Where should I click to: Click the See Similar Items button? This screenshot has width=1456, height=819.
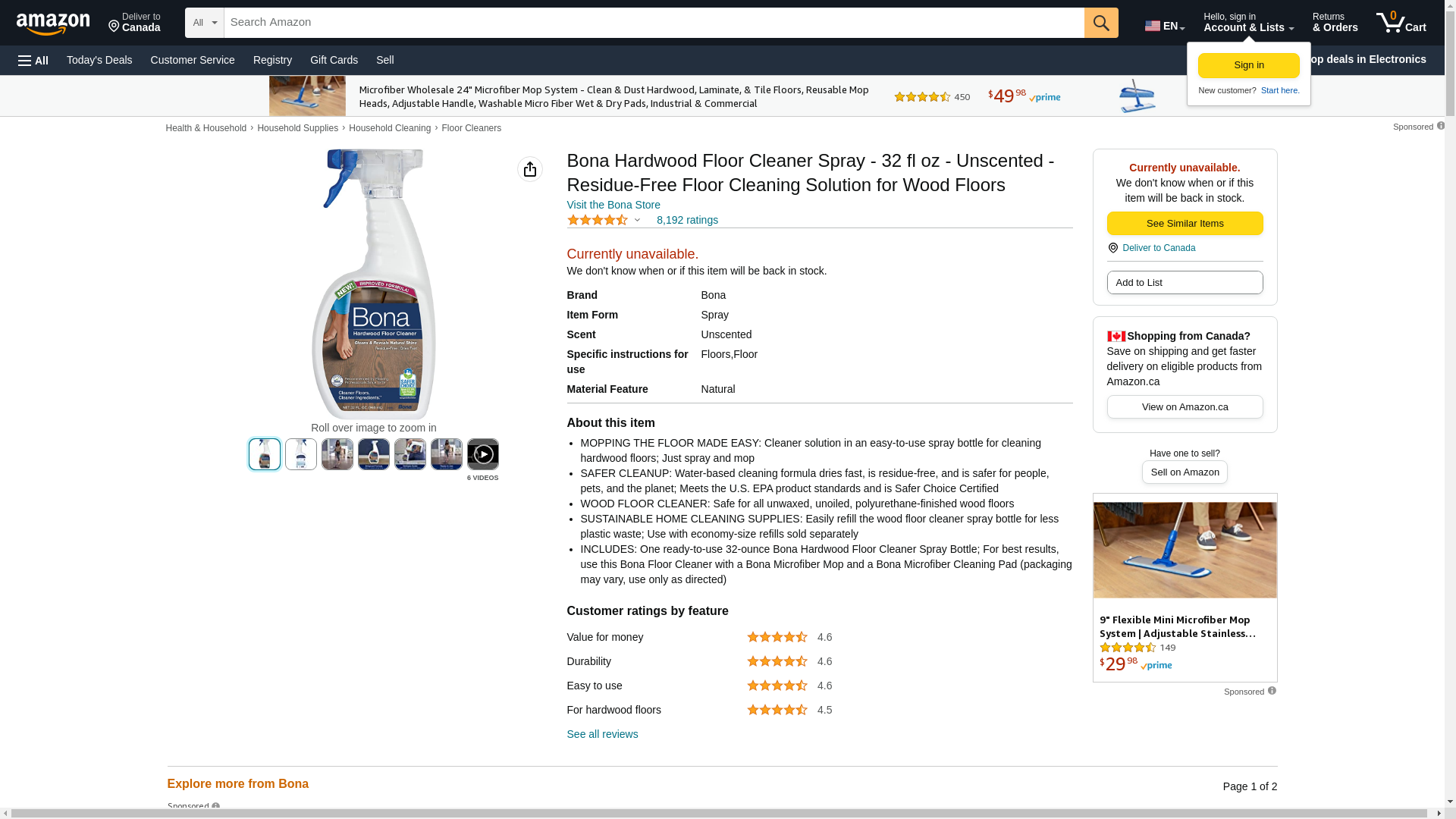click(x=1185, y=224)
